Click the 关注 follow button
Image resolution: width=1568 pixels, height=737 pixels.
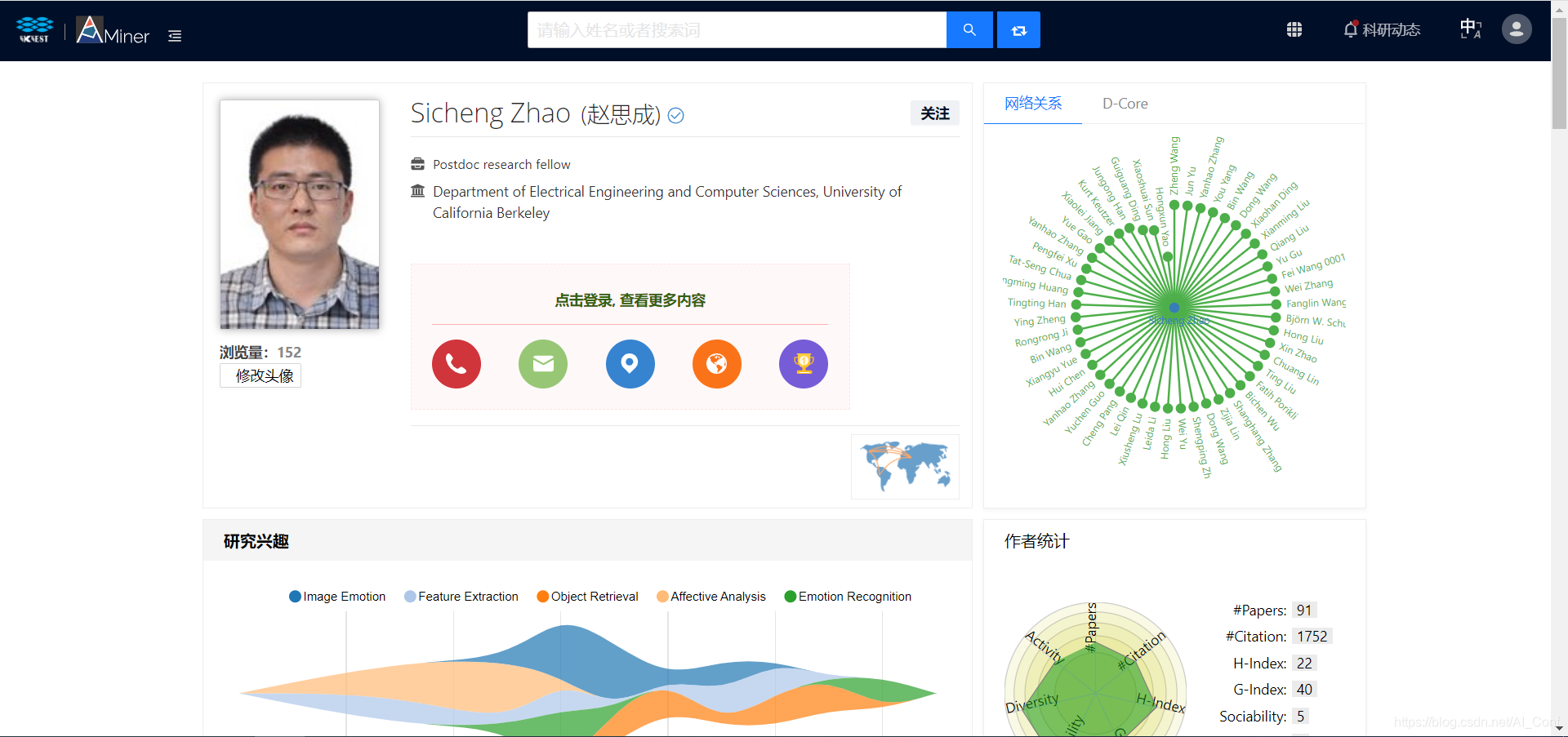point(935,113)
